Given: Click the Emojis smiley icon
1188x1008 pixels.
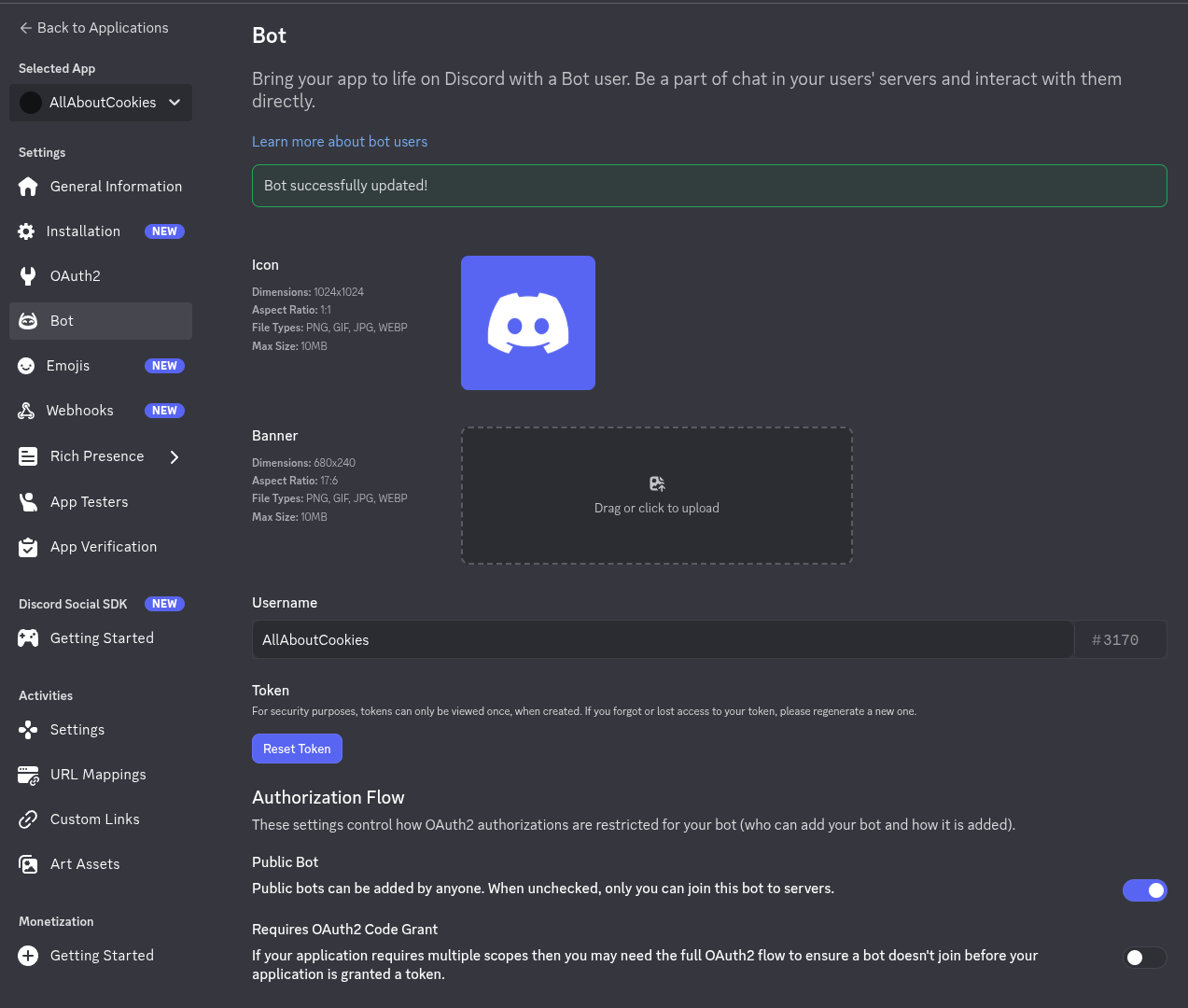Looking at the screenshot, I should pyautogui.click(x=26, y=366).
